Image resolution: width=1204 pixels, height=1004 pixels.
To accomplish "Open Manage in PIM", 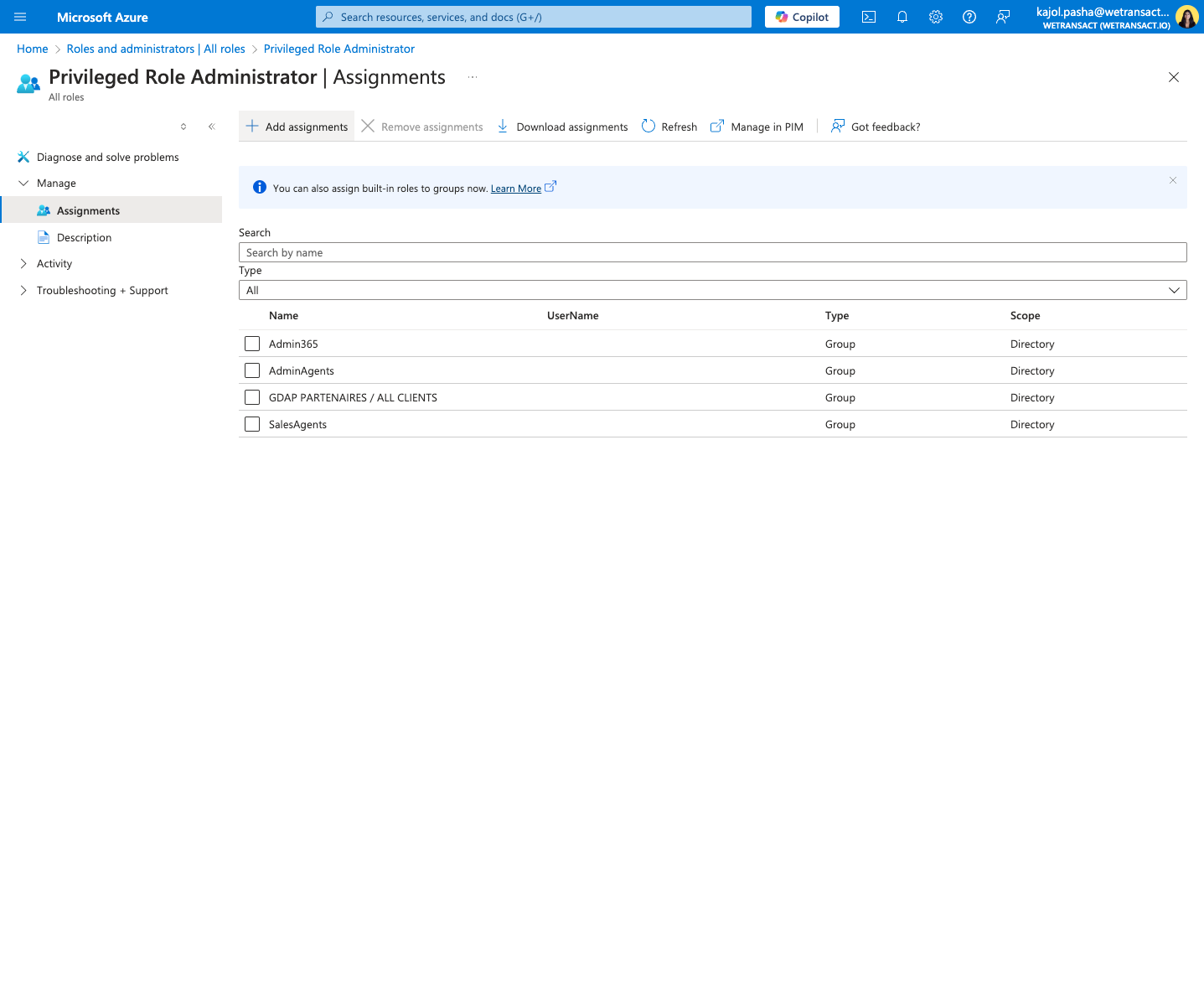I will (x=757, y=127).
